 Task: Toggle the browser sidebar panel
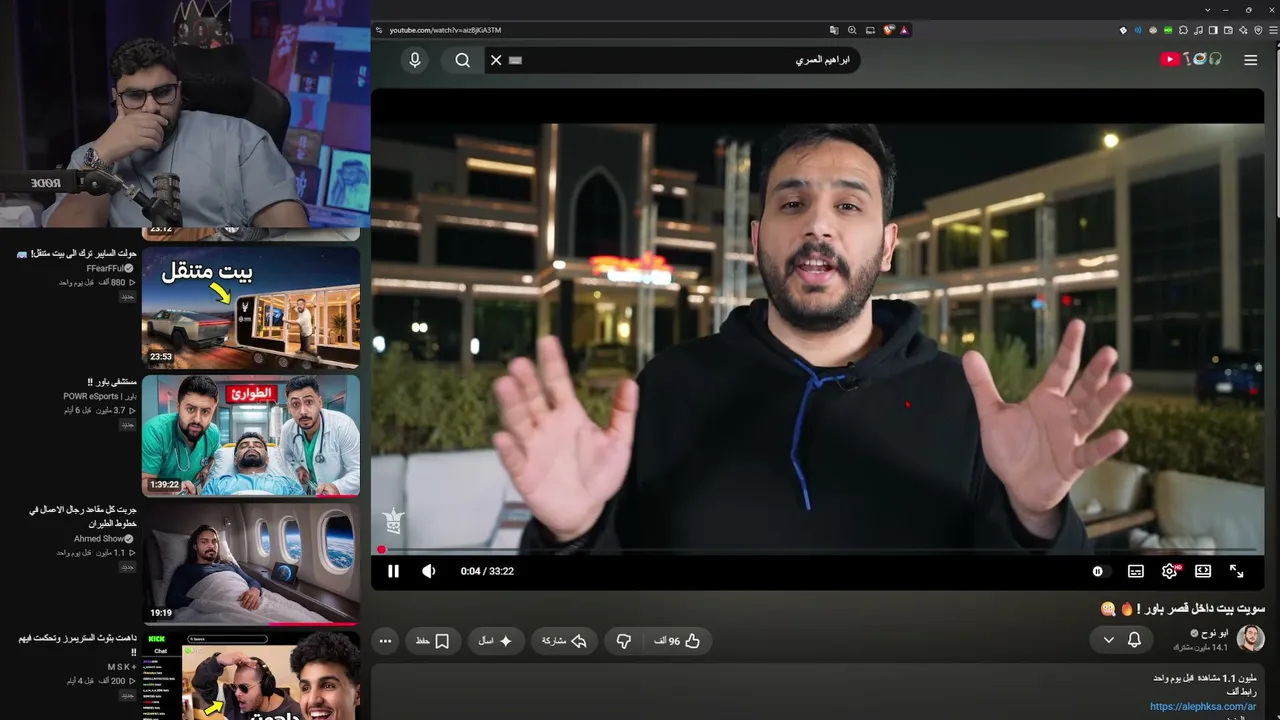[x=1213, y=30]
